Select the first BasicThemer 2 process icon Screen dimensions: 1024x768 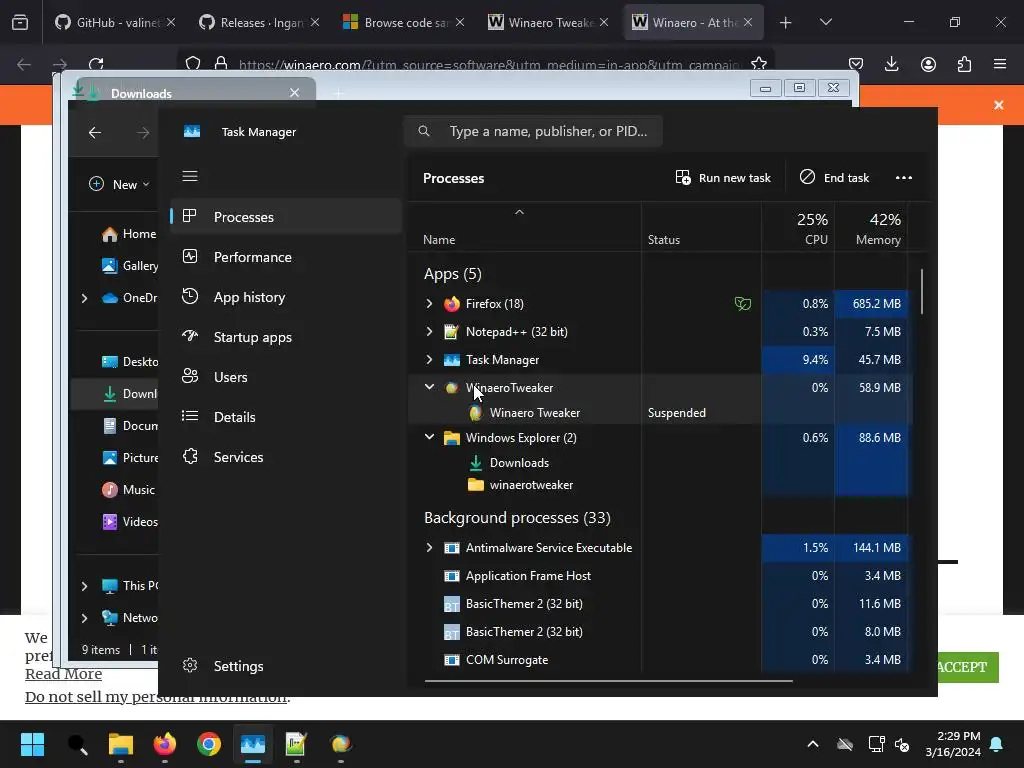[x=451, y=604]
